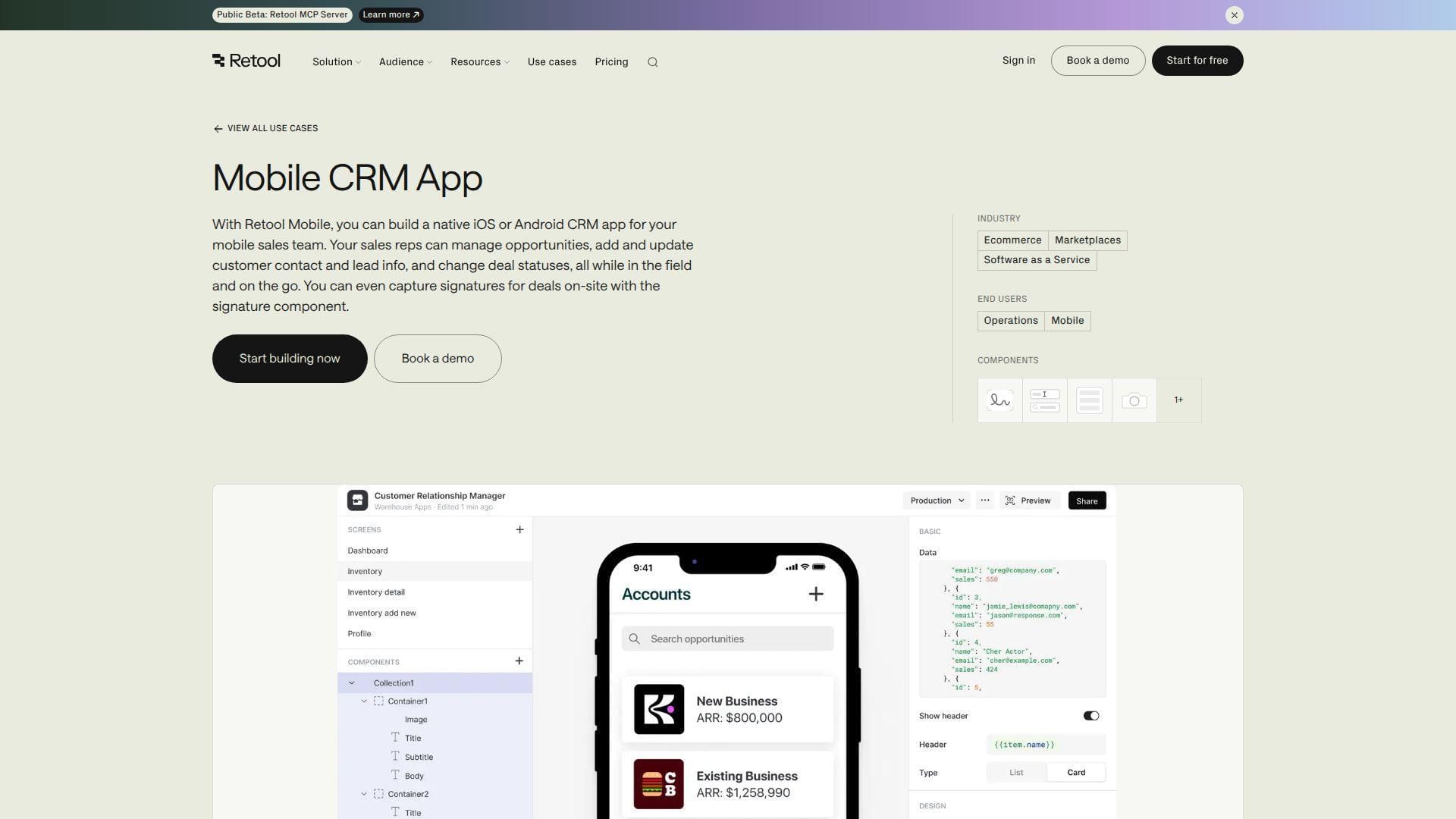The image size is (1456, 819).
Task: Click the Learn more banner link
Action: 391,15
